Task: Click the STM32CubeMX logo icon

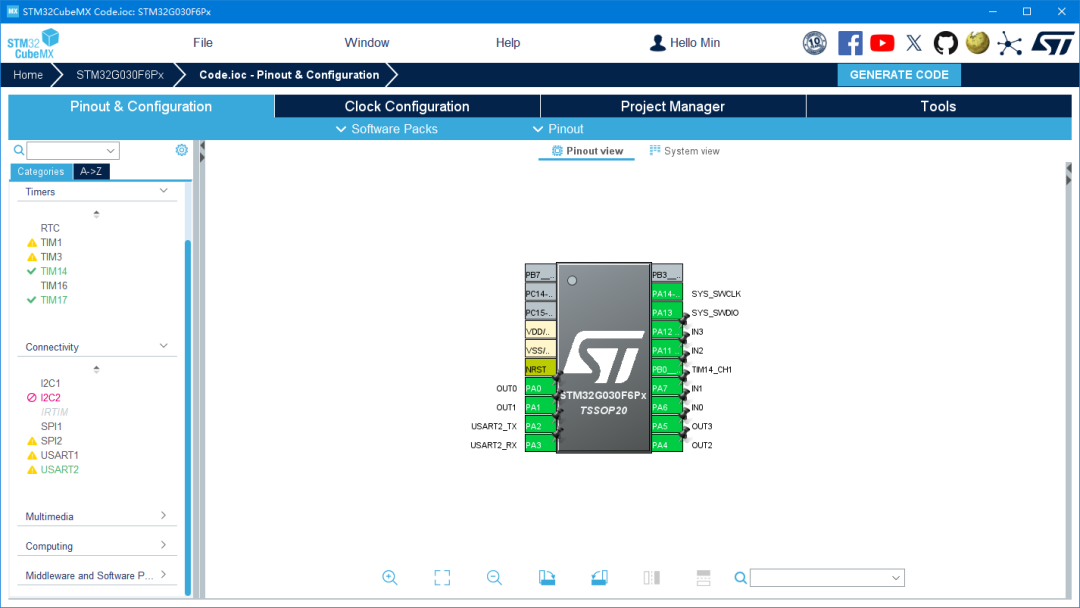Action: tap(33, 43)
